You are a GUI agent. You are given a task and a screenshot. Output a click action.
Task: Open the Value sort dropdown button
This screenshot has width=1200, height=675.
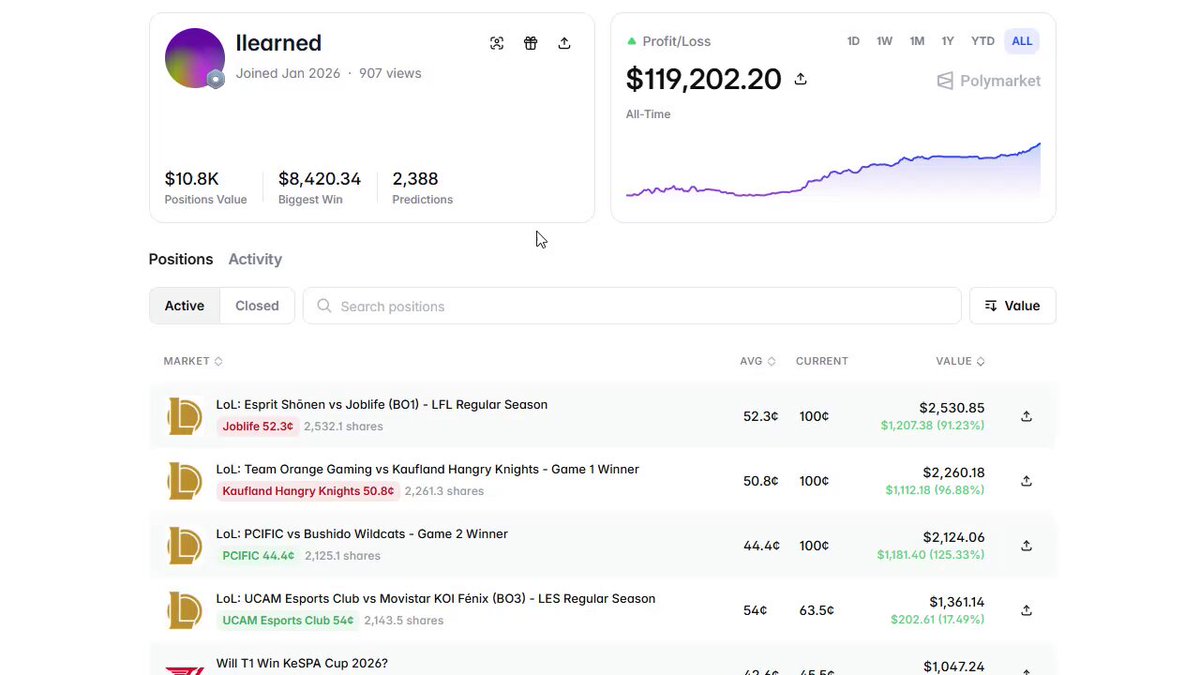(1012, 306)
